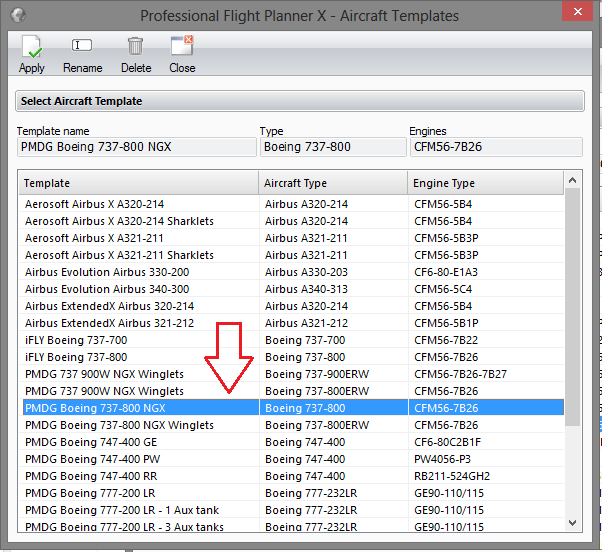Click the Engines field showing CFM56-7B26
This screenshot has width=602, height=552.
(x=496, y=147)
